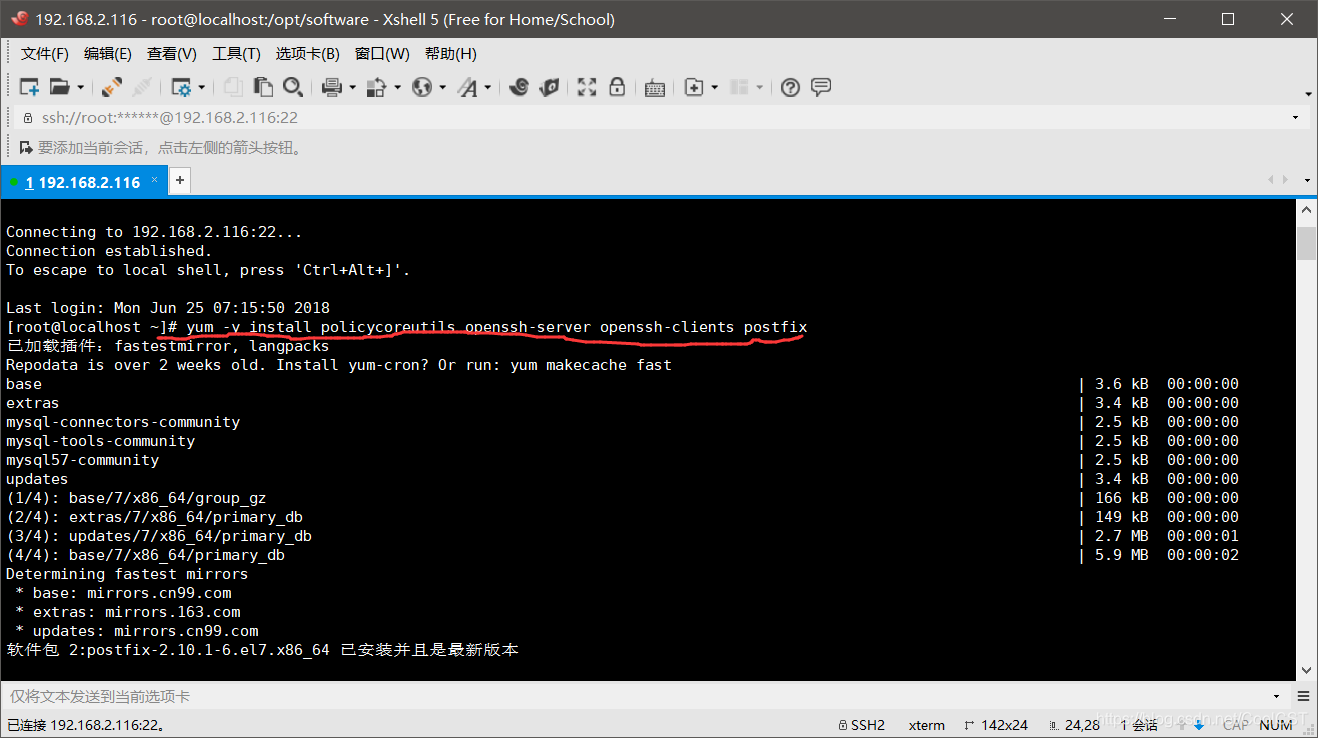Open the 查看(V) menu
This screenshot has height=738, width=1318.
pyautogui.click(x=172, y=54)
